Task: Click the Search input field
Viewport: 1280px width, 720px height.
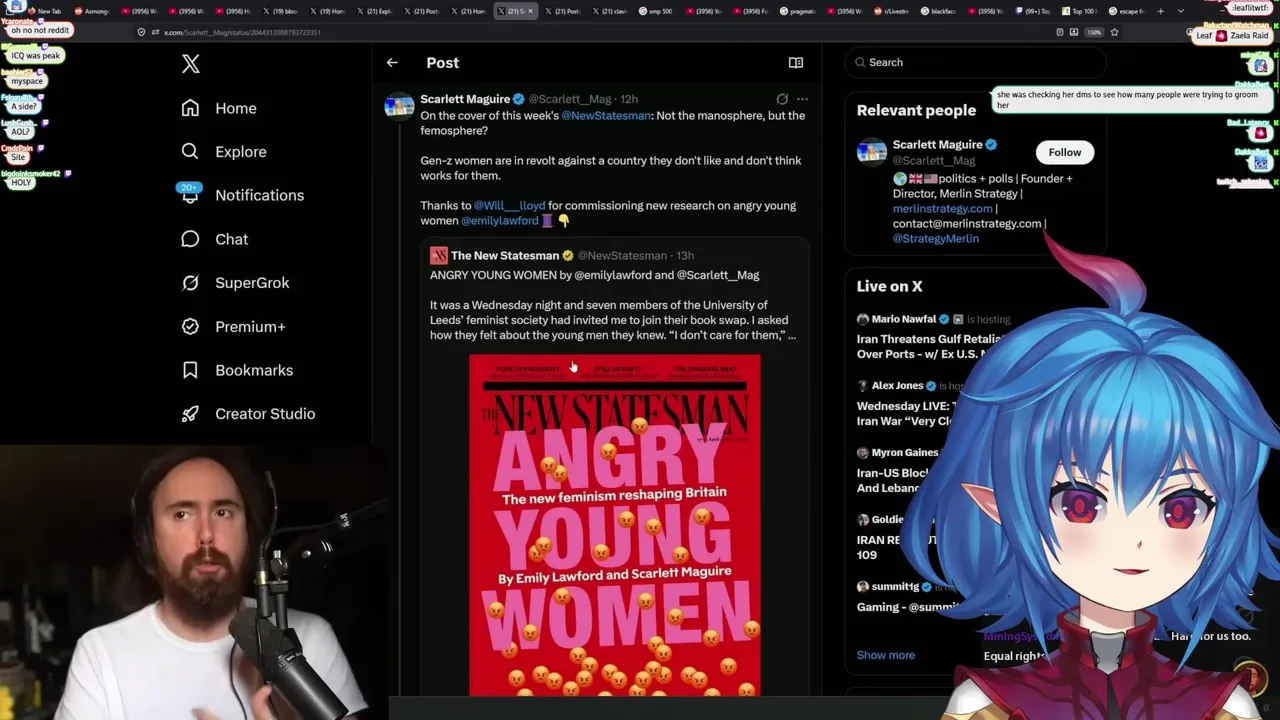Action: point(975,62)
